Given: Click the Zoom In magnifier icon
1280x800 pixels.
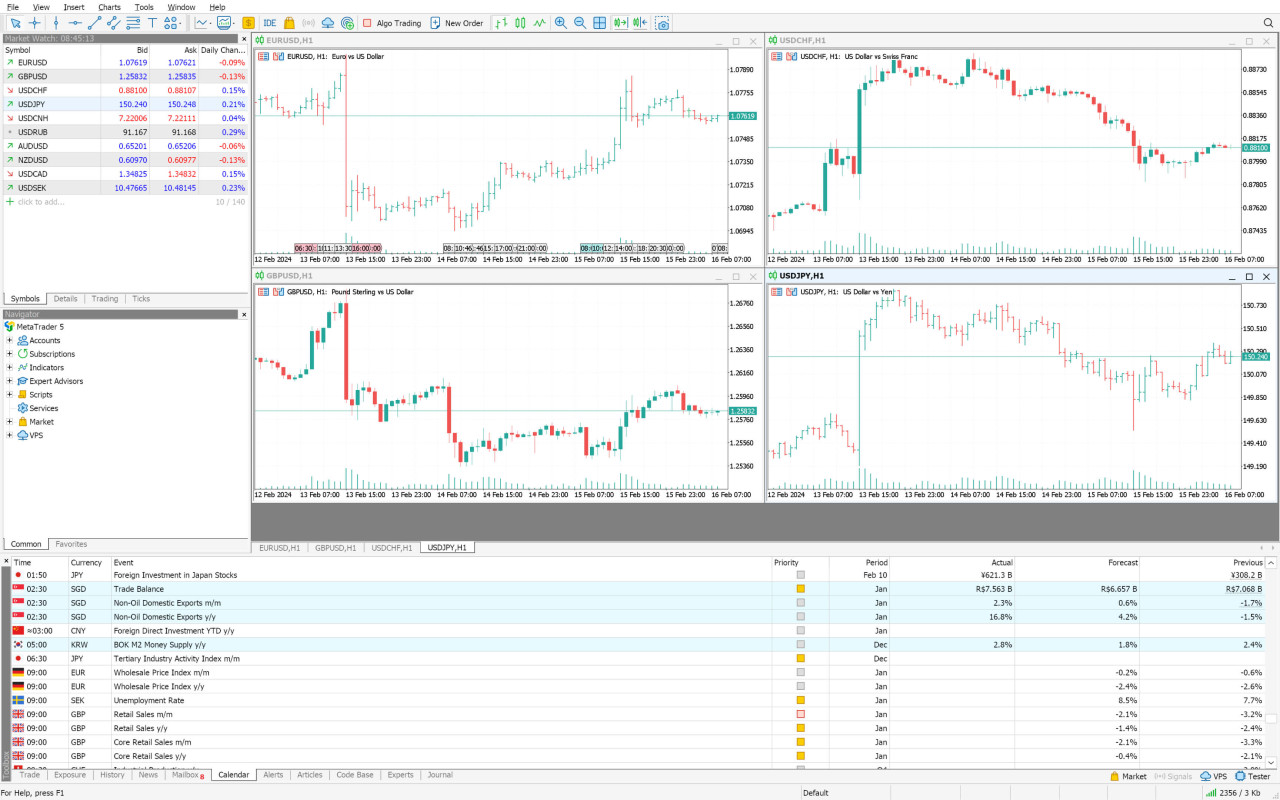Looking at the screenshot, I should pyautogui.click(x=560, y=23).
